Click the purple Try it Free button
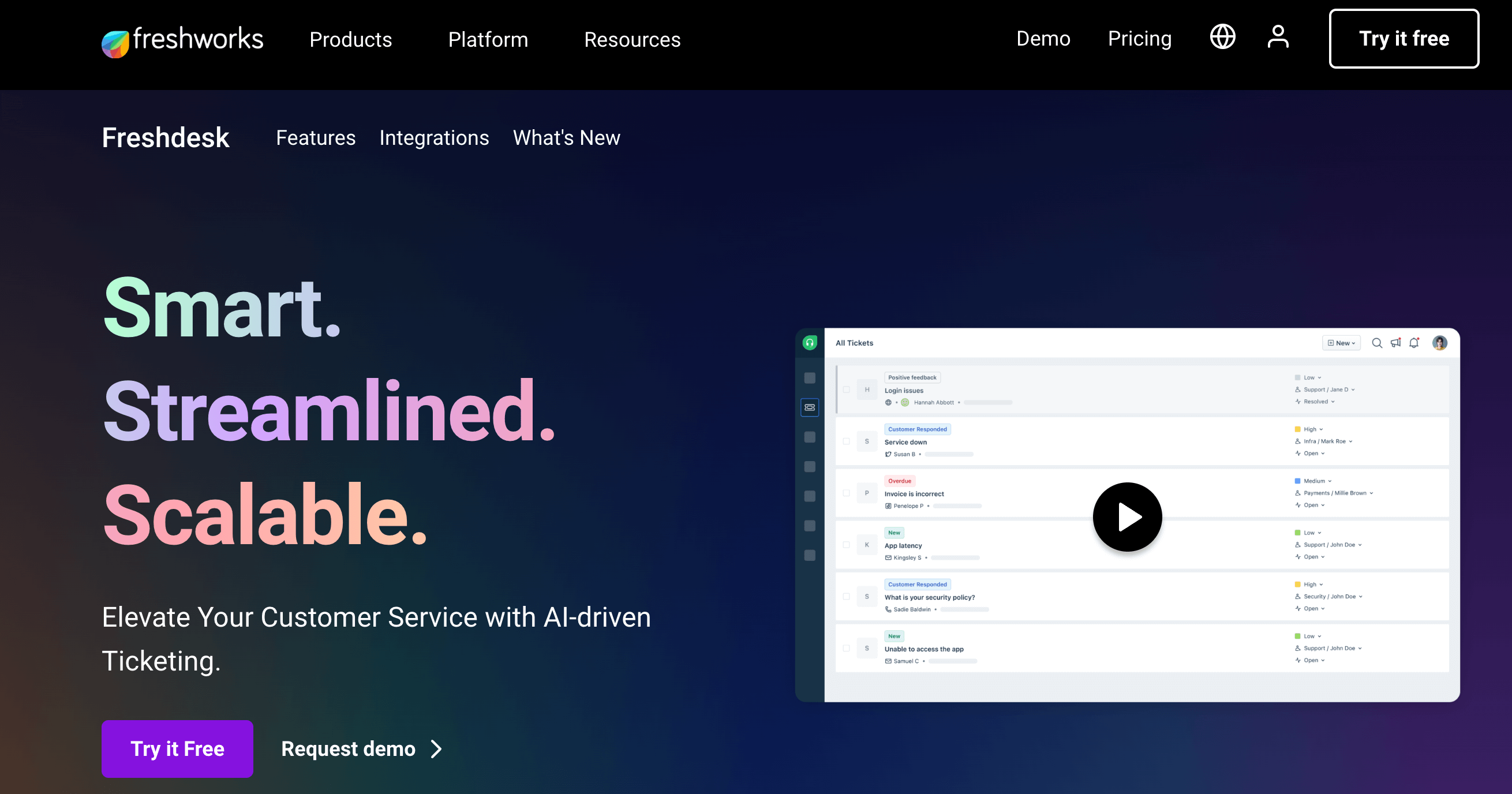1512x794 pixels. 177,749
